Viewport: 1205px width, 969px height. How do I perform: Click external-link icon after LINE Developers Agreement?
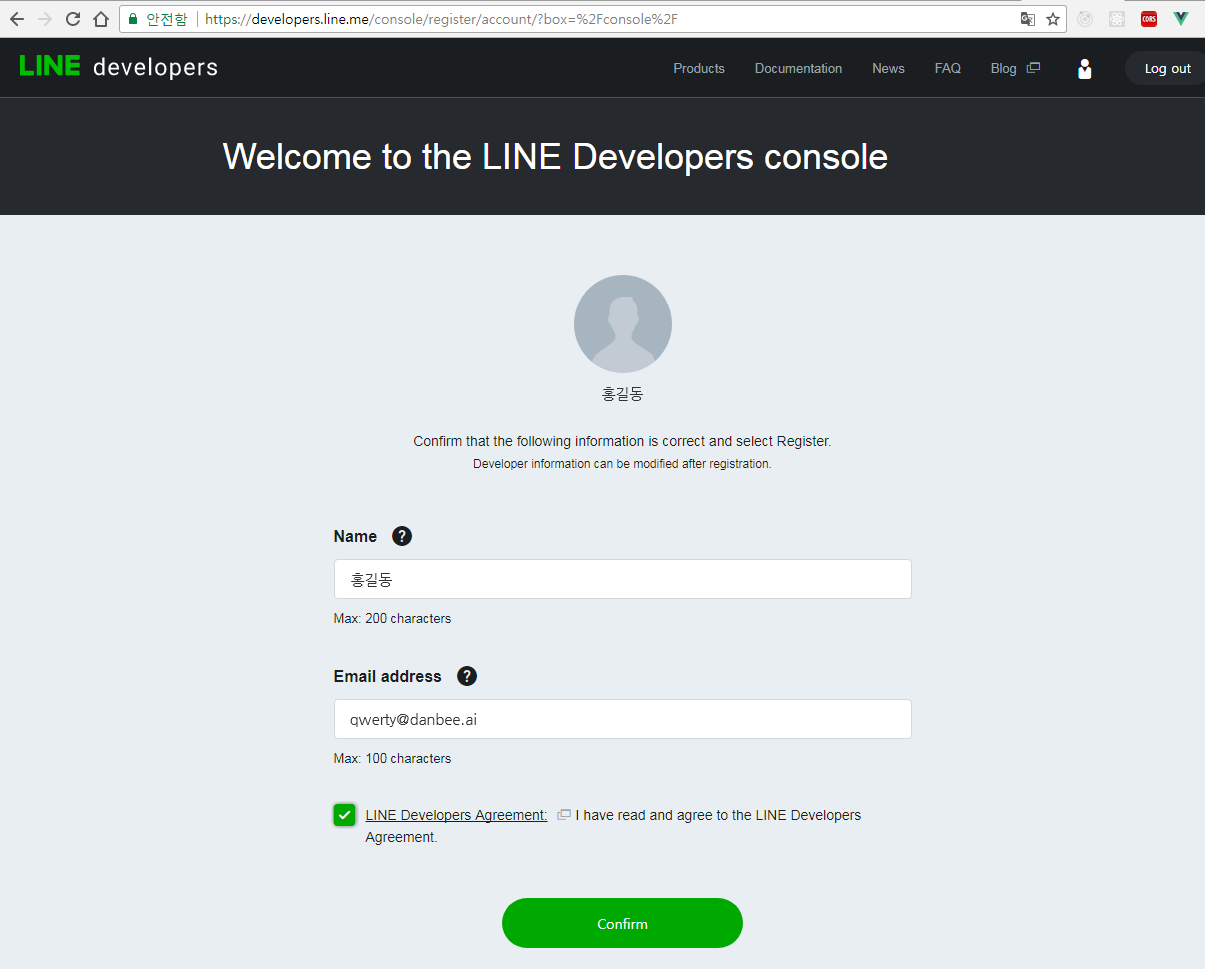[x=564, y=815]
